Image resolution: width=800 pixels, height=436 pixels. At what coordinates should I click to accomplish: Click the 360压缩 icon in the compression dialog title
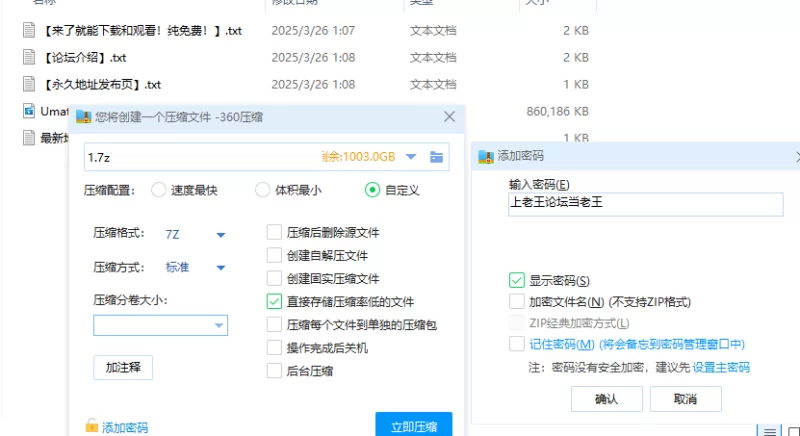pos(83,117)
